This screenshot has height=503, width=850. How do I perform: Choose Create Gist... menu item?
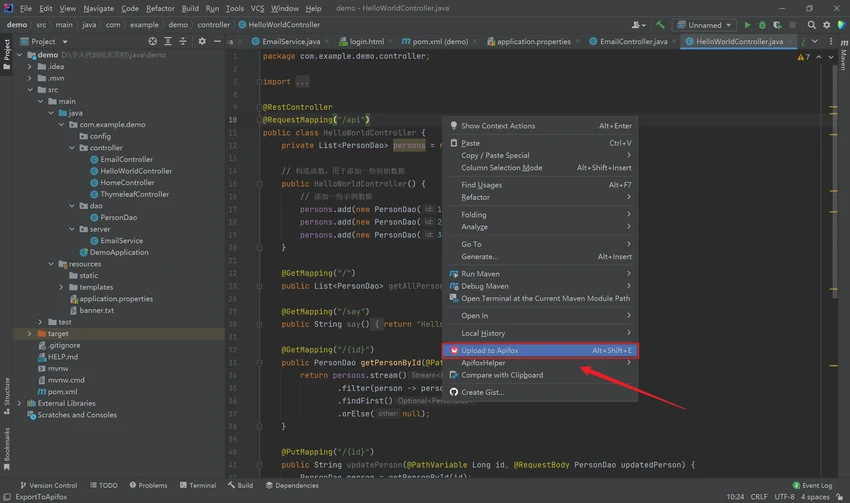pos(540,392)
